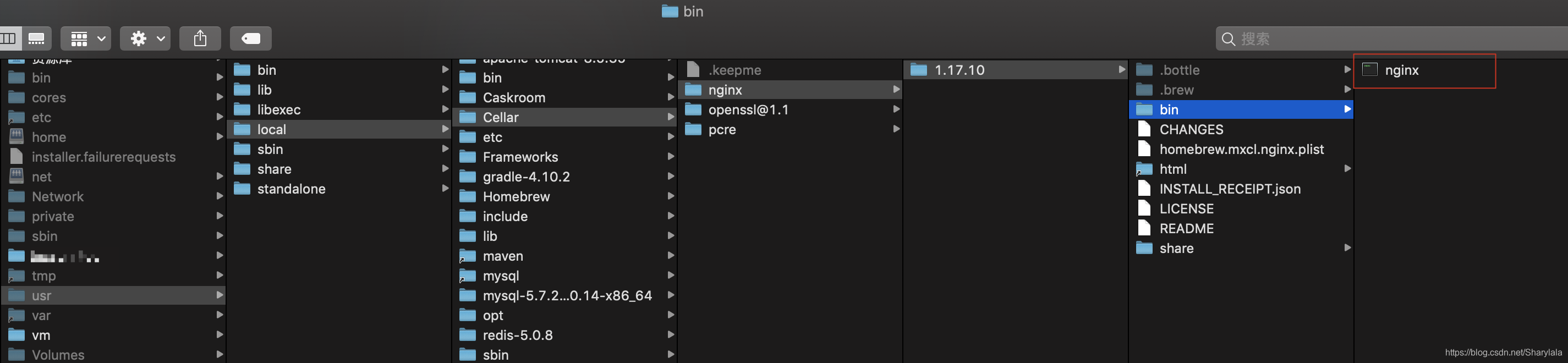The height and width of the screenshot is (363, 1568).
Task: Open the html alias folder
Action: pyautogui.click(x=1241, y=169)
